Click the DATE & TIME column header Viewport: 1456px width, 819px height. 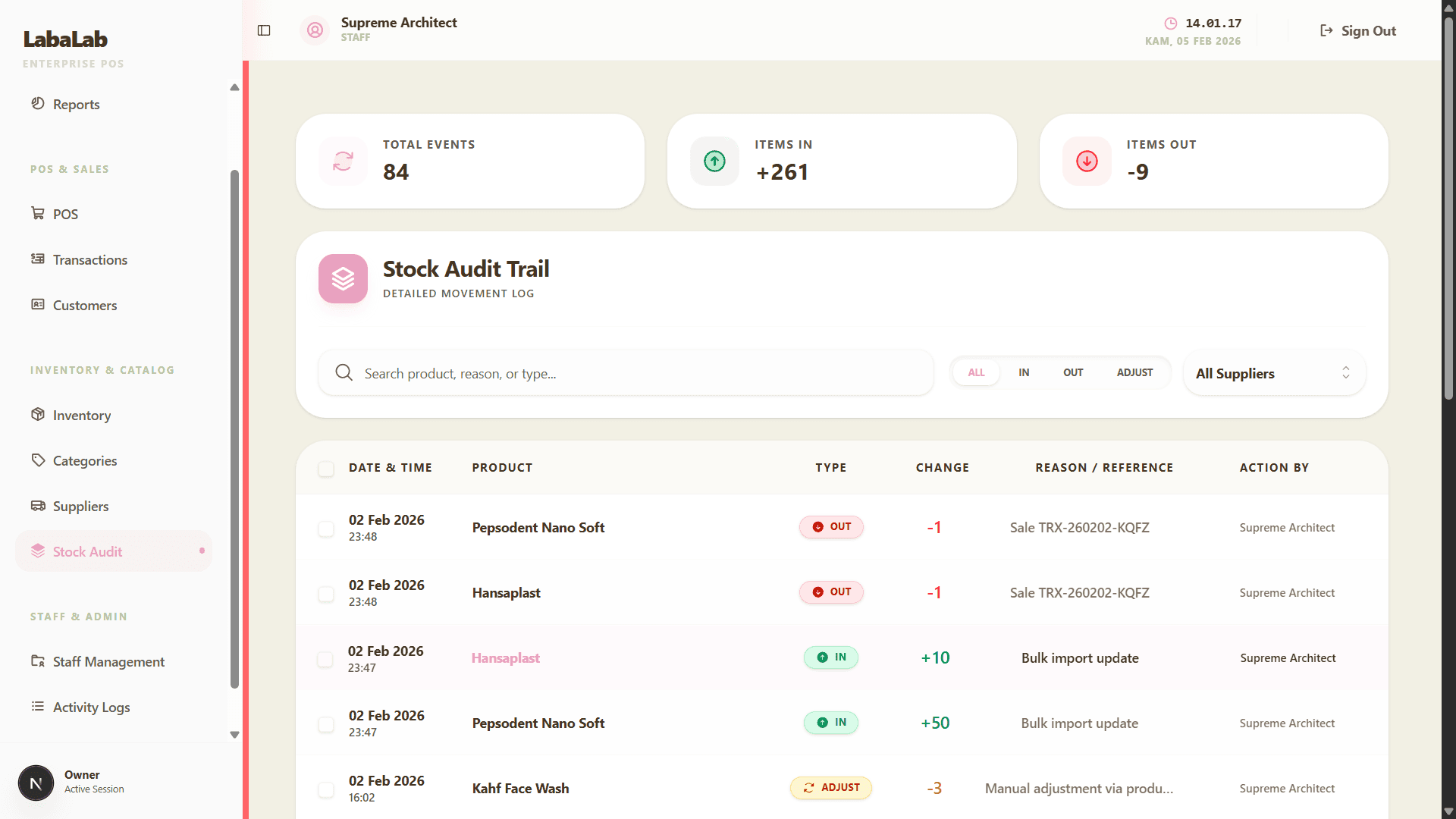391,468
